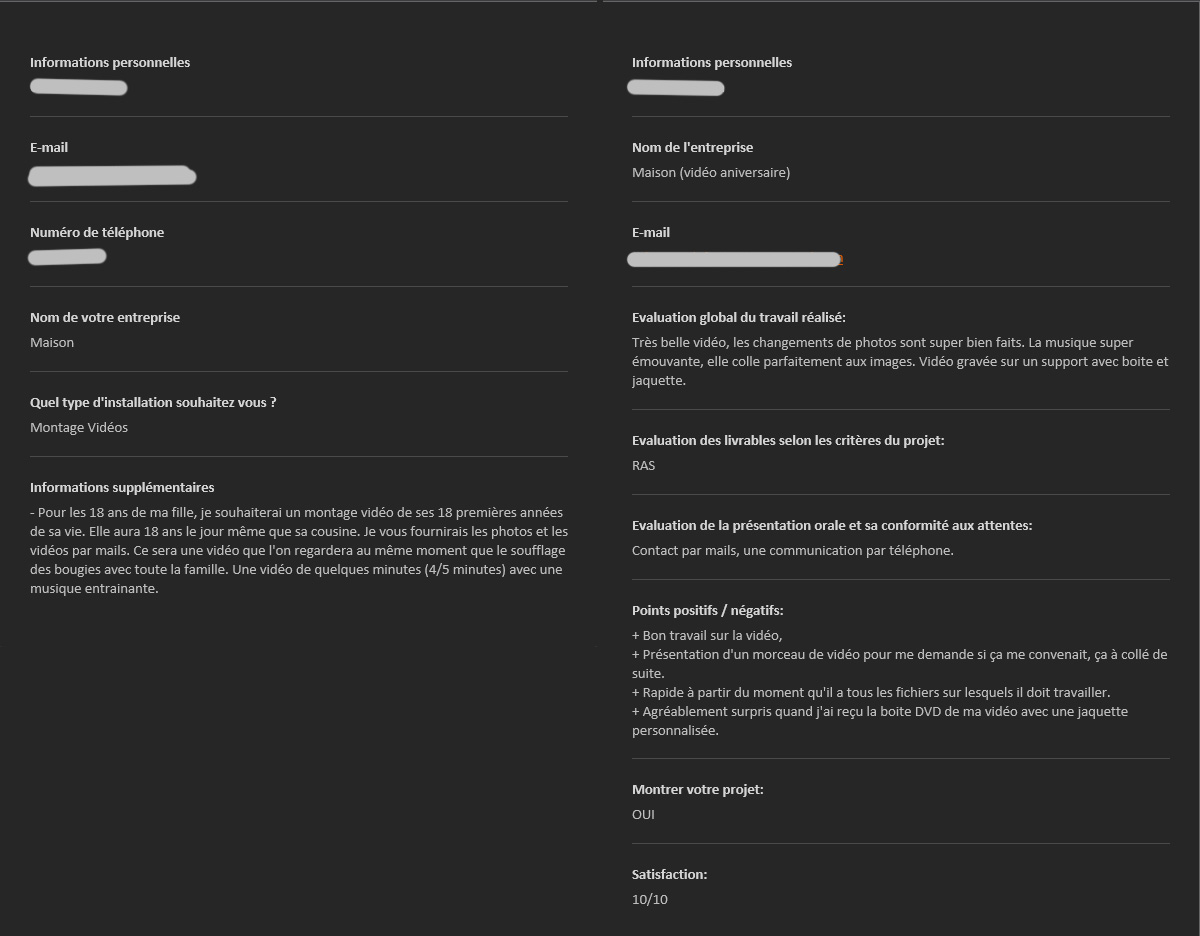Click the "Numéro de téléphone" label
The image size is (1200, 936).
pyautogui.click(x=97, y=233)
